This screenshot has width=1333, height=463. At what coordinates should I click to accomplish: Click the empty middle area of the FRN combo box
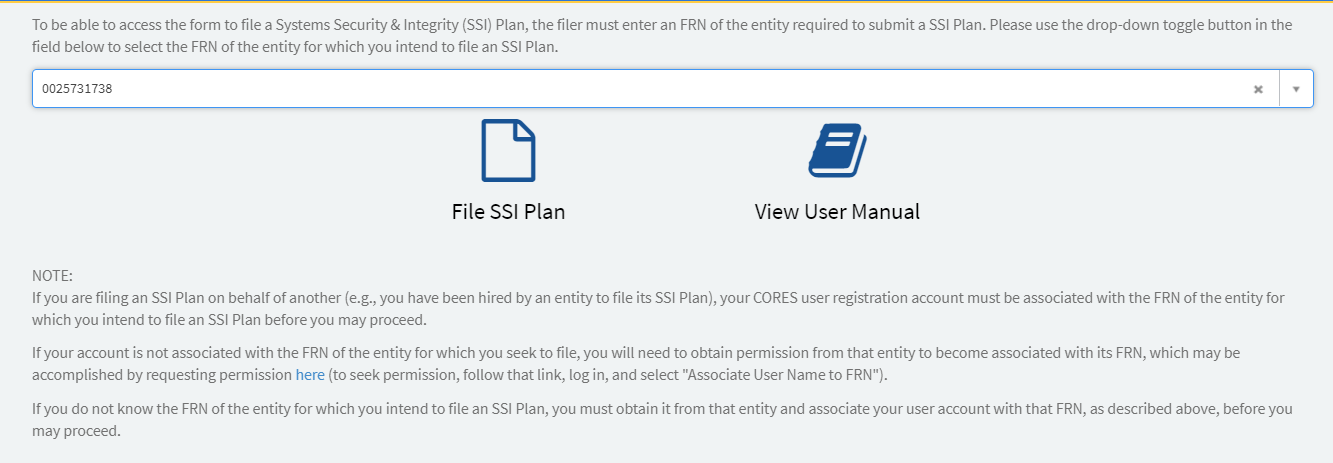(650, 89)
